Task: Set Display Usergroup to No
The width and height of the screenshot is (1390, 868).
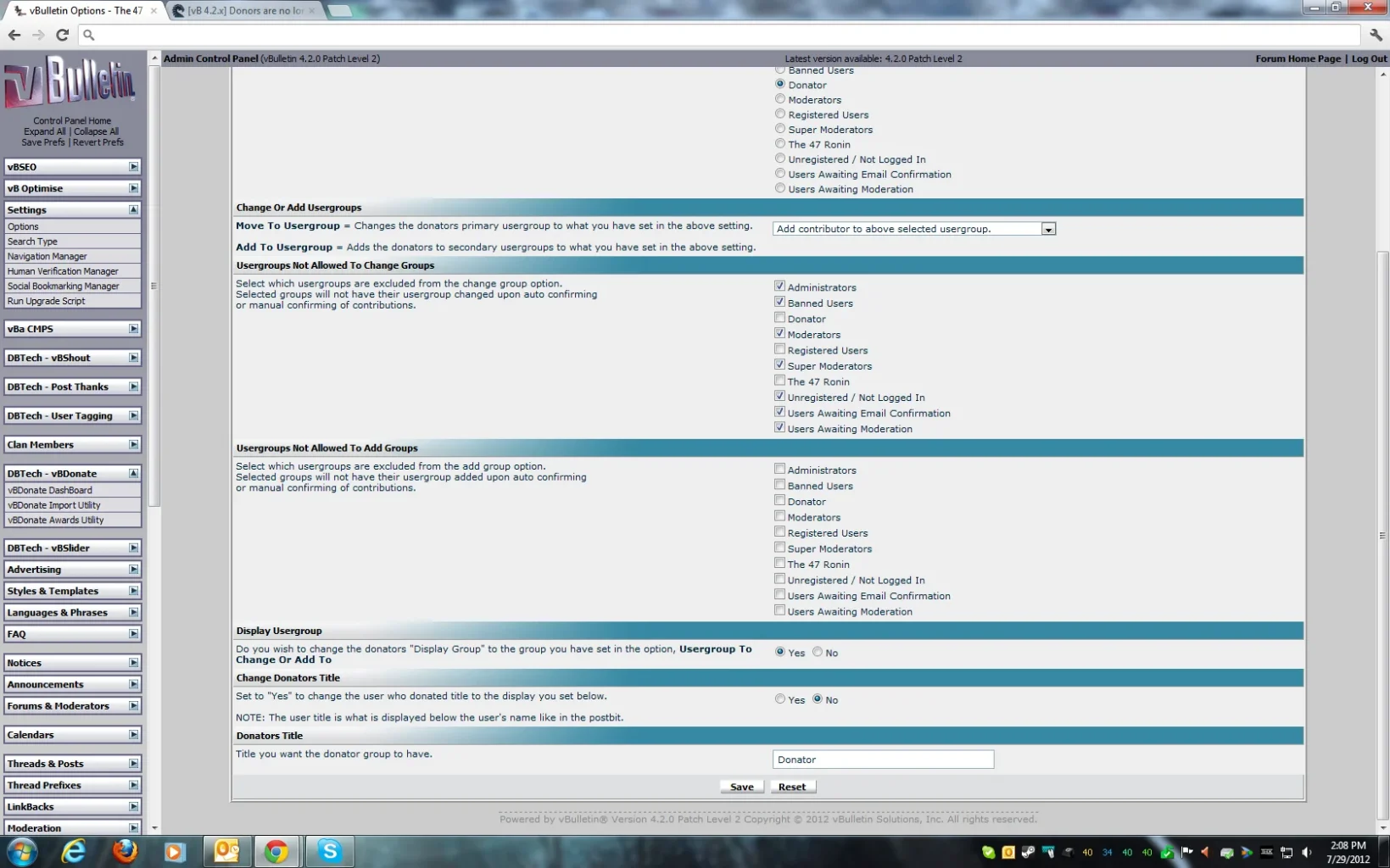Action: click(818, 652)
